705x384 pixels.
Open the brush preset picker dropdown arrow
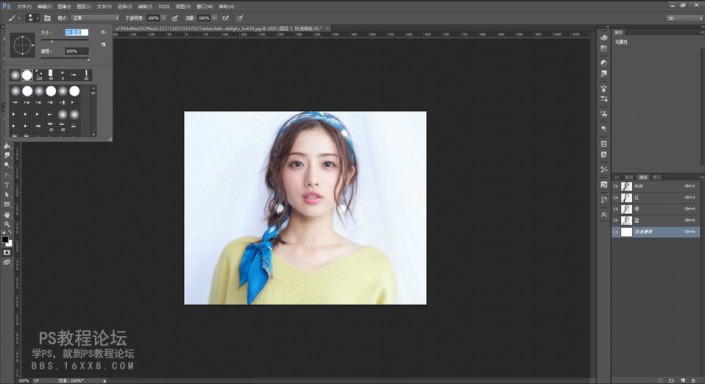37,18
